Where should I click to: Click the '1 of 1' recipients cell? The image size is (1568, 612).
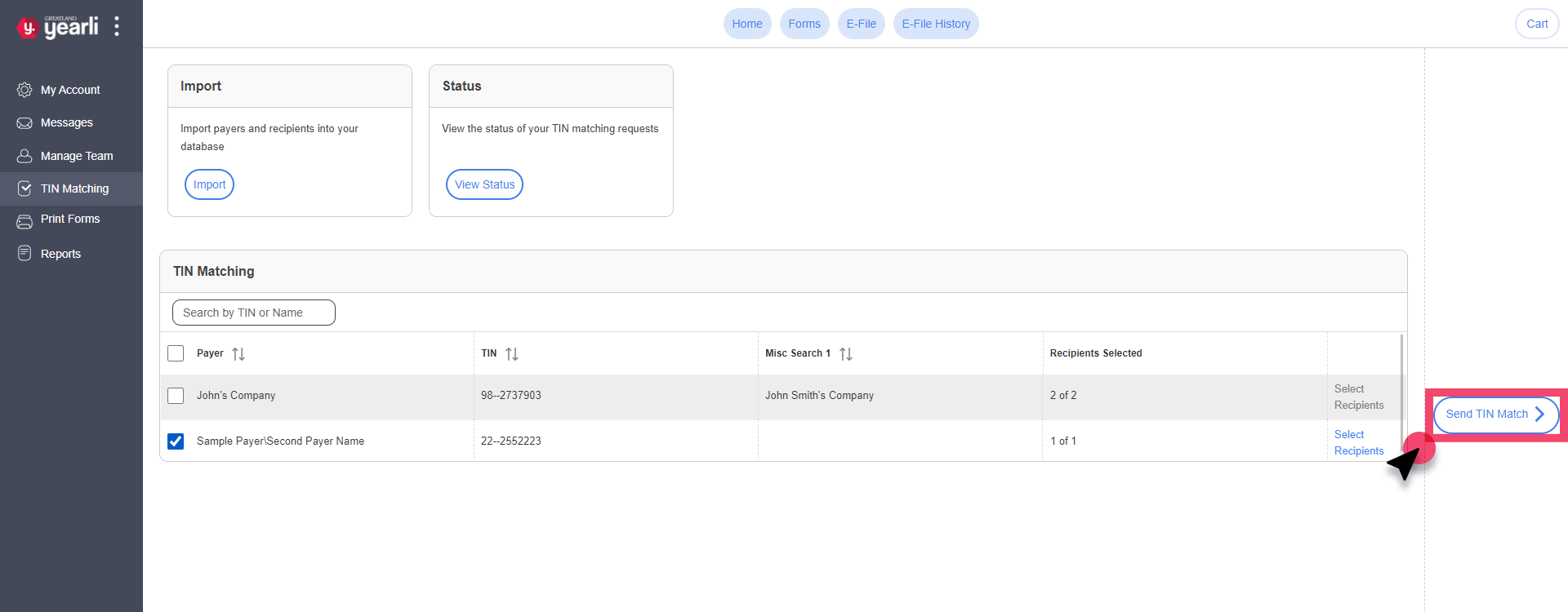coord(1063,441)
